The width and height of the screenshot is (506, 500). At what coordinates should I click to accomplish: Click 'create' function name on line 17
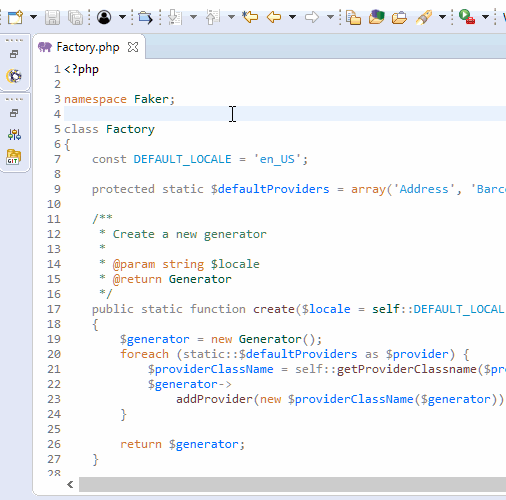[x=274, y=309]
